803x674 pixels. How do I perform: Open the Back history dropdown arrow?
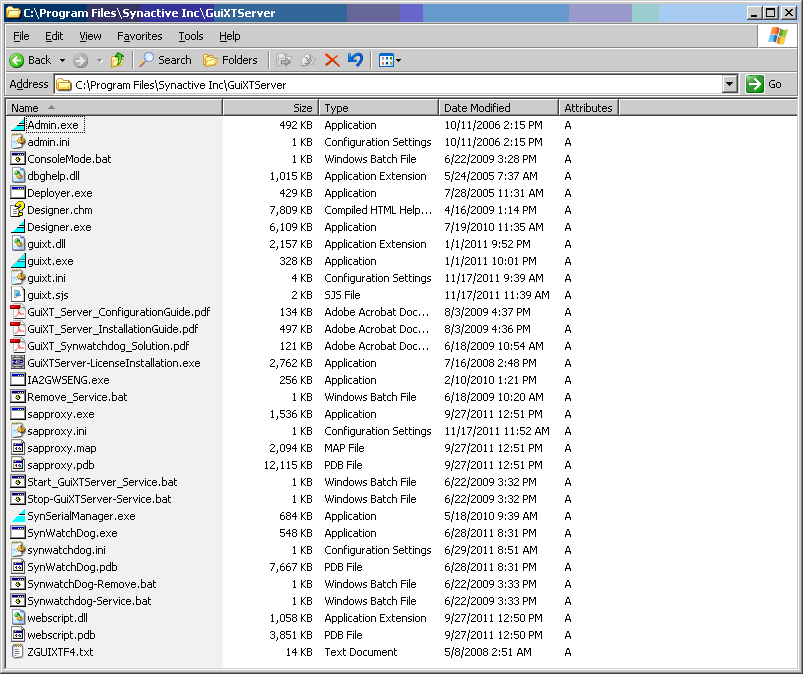pyautogui.click(x=62, y=60)
